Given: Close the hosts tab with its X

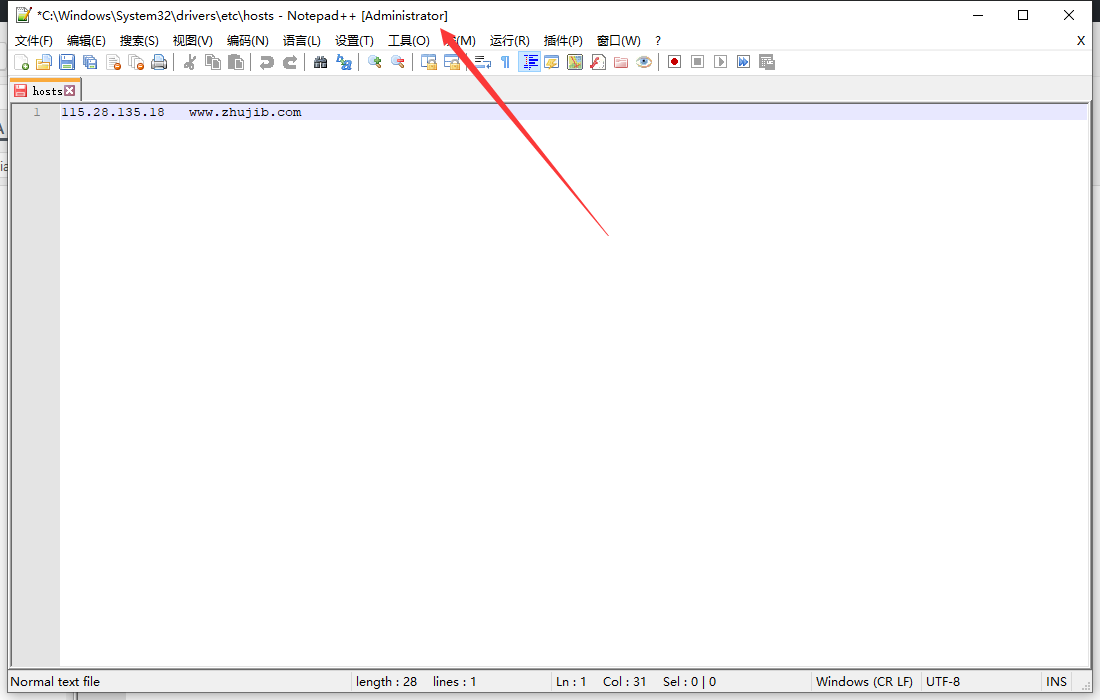Looking at the screenshot, I should coord(70,91).
